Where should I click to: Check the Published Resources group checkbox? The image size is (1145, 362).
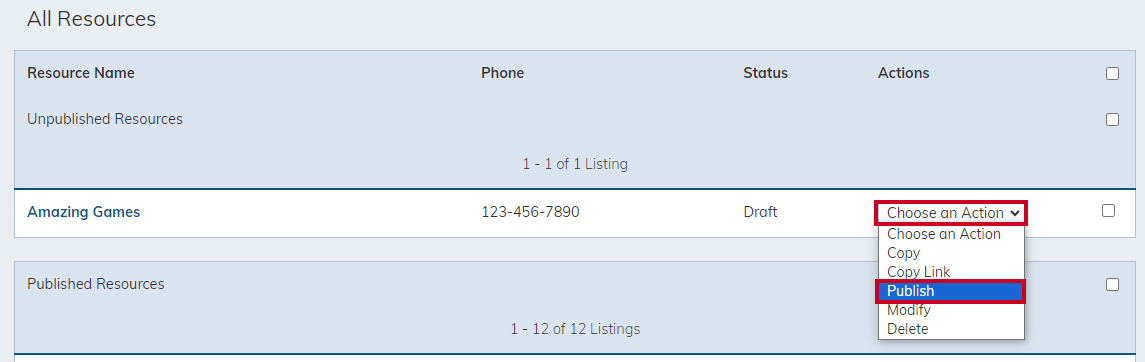(1112, 285)
